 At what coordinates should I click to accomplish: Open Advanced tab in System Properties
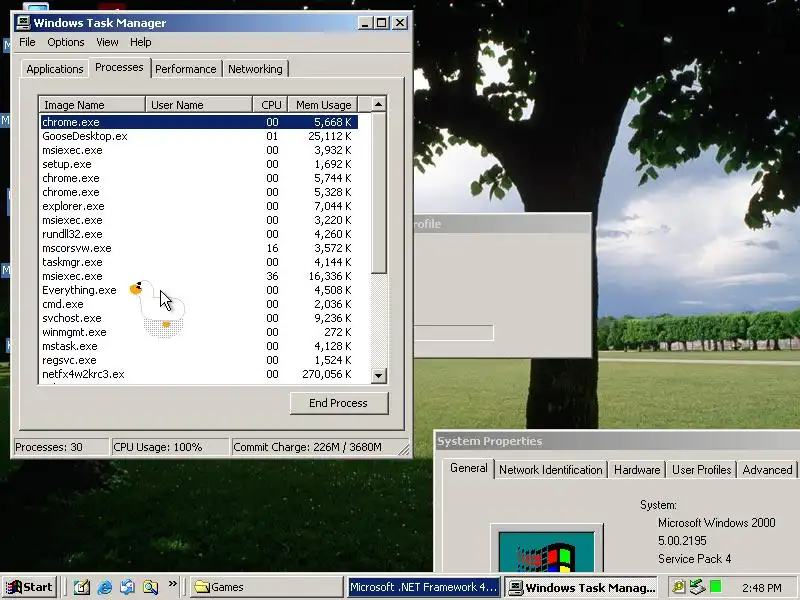[x=767, y=469]
